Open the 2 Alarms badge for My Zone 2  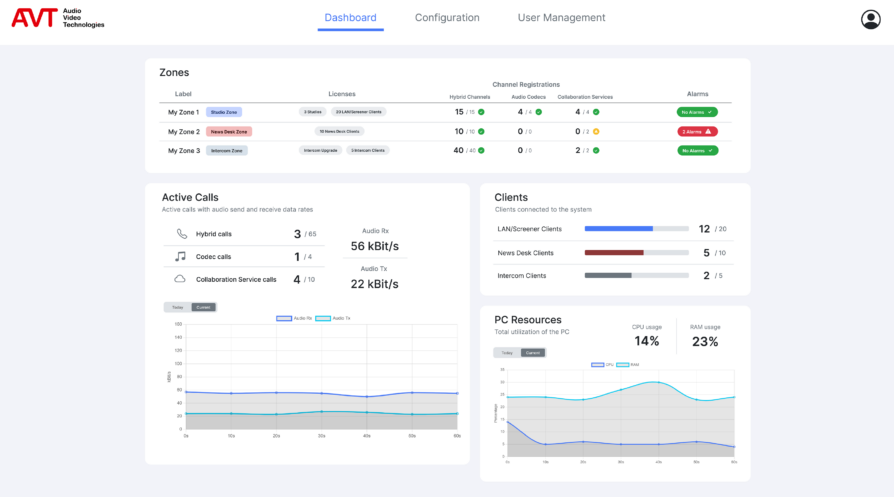click(697, 132)
